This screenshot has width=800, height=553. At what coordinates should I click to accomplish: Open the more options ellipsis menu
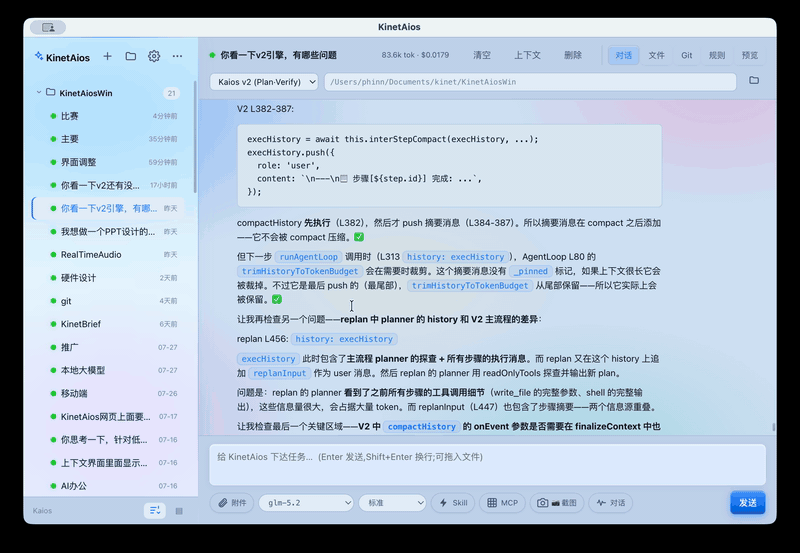pyautogui.click(x=177, y=56)
